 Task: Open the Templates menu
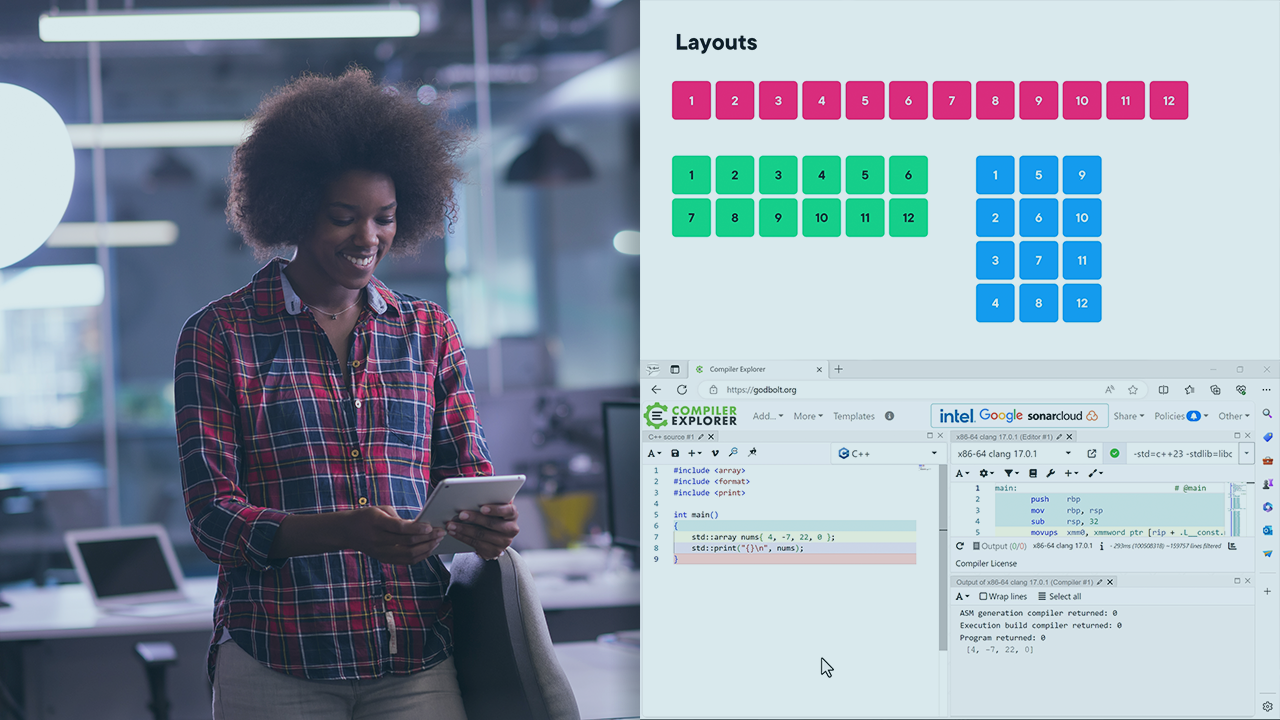coord(853,416)
